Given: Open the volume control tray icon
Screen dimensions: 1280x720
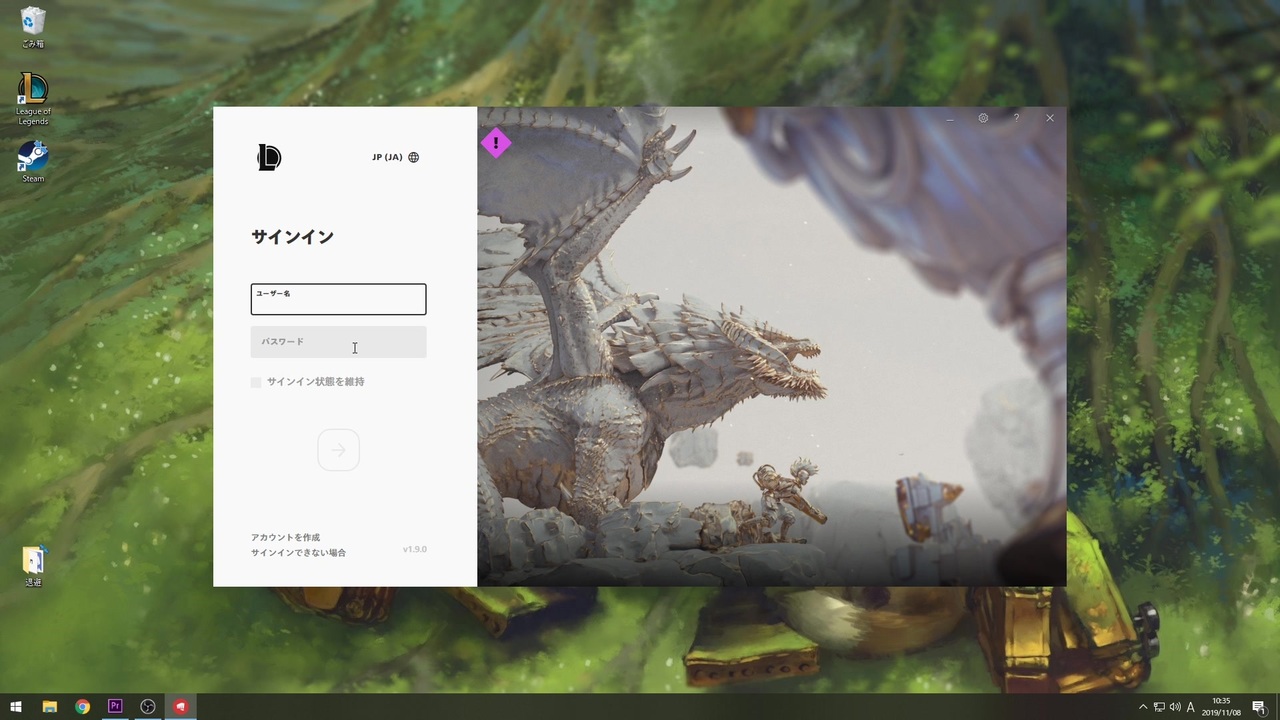Looking at the screenshot, I should point(1175,707).
